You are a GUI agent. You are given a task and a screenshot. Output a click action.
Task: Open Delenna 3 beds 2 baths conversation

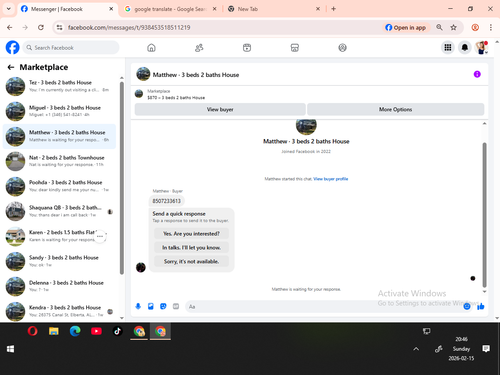(59, 286)
